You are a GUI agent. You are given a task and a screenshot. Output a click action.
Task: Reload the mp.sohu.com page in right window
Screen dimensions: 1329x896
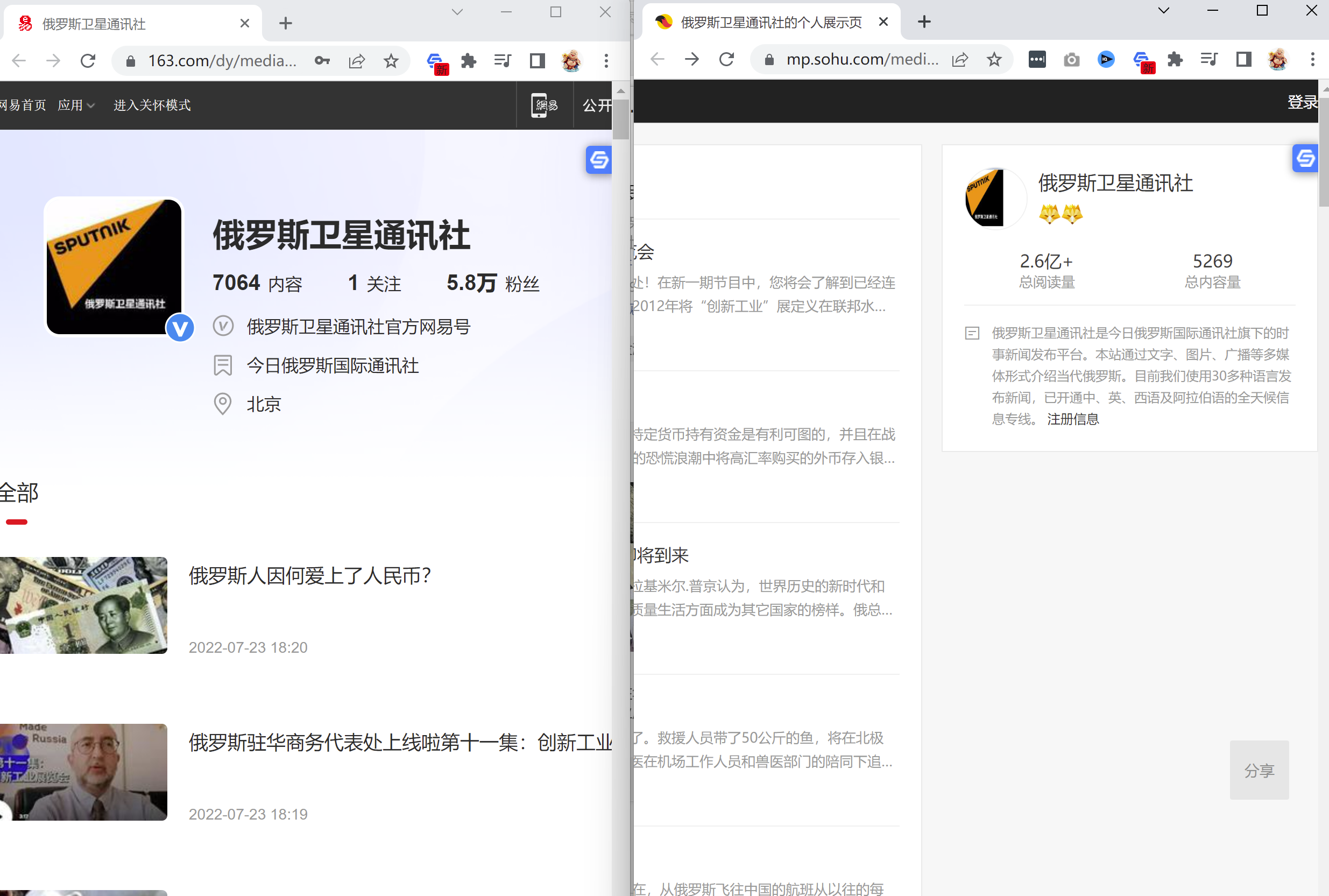click(727, 59)
